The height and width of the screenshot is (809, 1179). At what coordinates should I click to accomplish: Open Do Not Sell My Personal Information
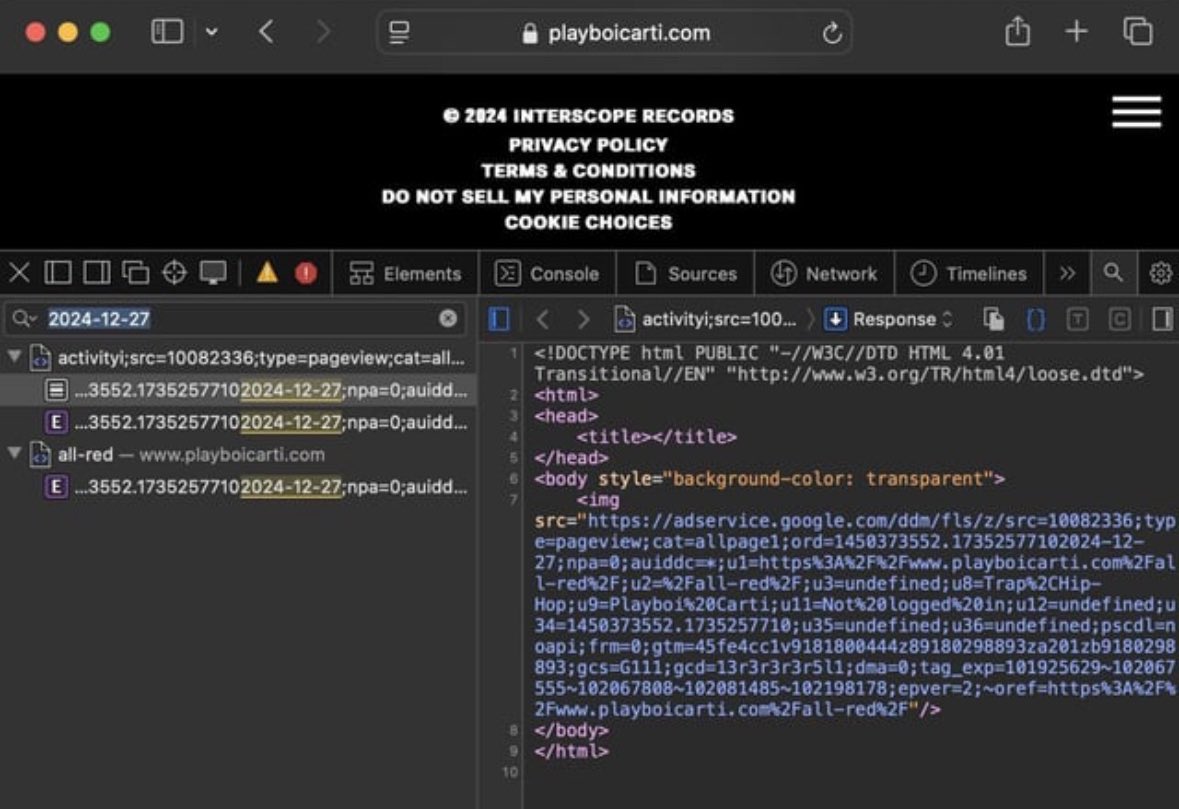tap(588, 196)
